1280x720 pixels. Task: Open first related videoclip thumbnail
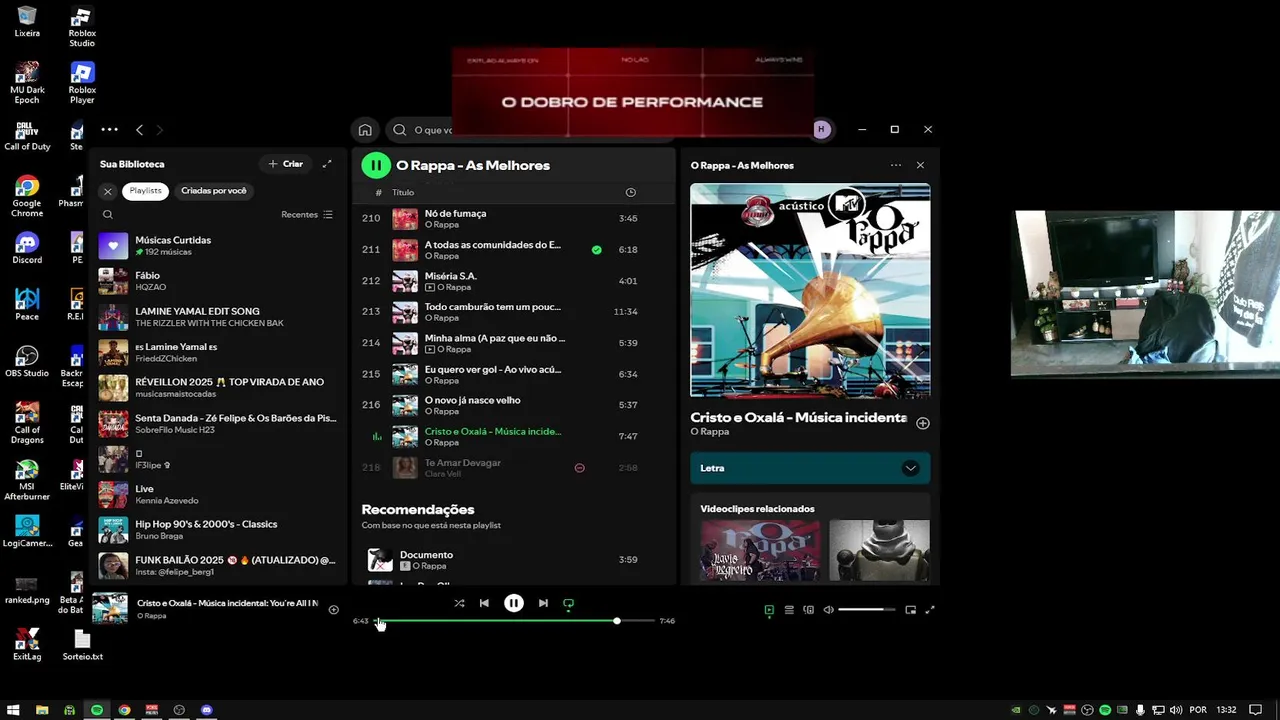point(760,550)
